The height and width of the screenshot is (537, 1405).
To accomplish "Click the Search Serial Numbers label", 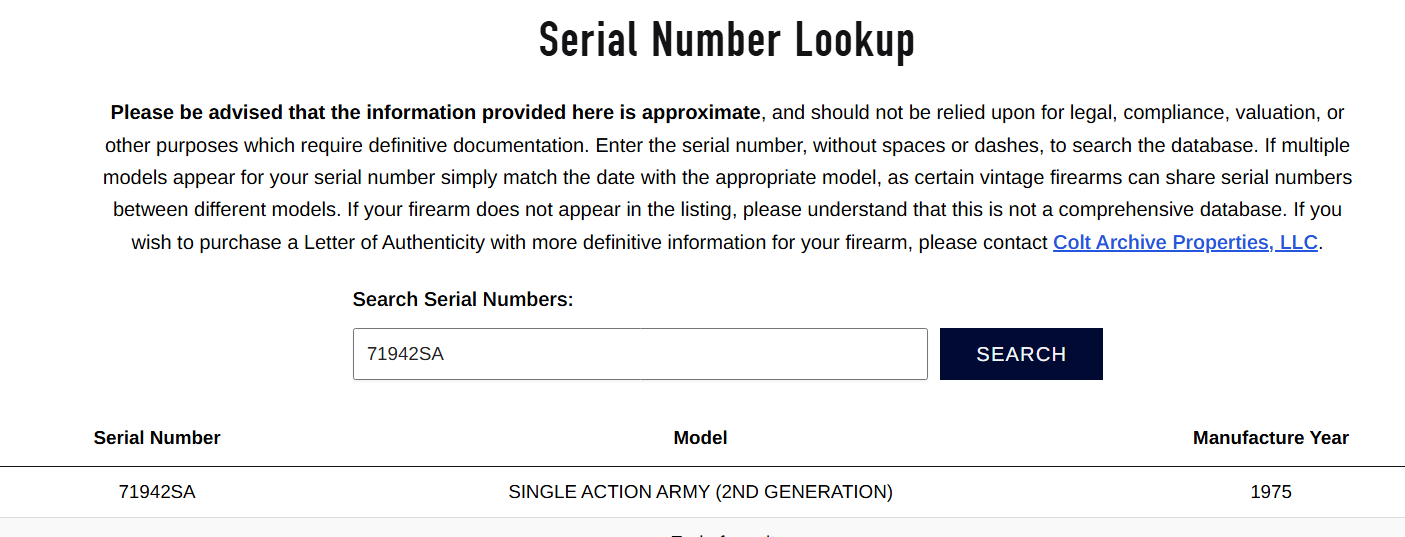I will click(x=463, y=299).
